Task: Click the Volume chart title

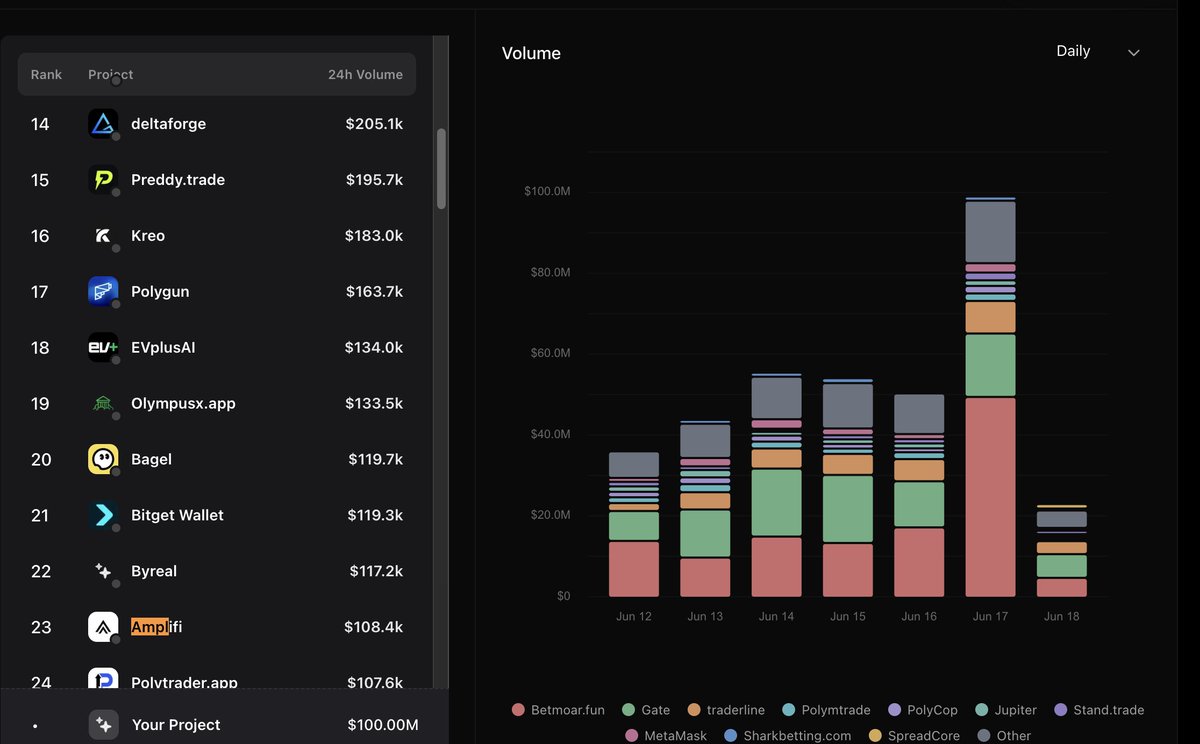Action: [531, 54]
